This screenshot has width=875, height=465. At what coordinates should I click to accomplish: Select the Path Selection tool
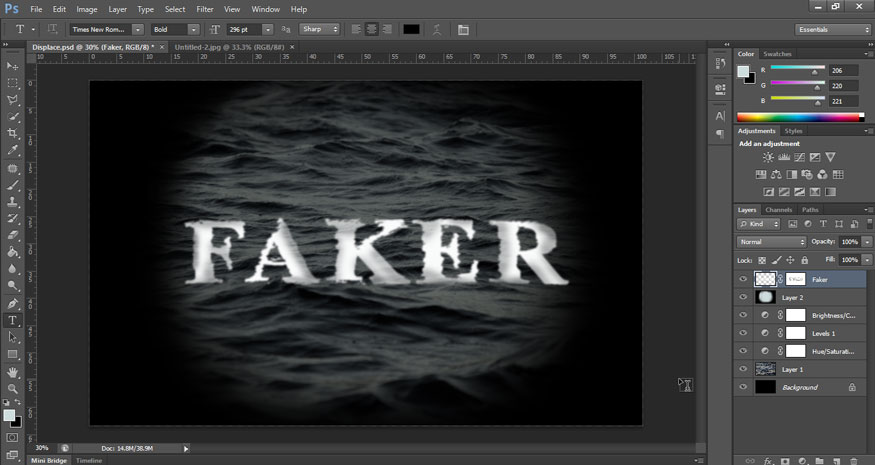(x=12, y=337)
